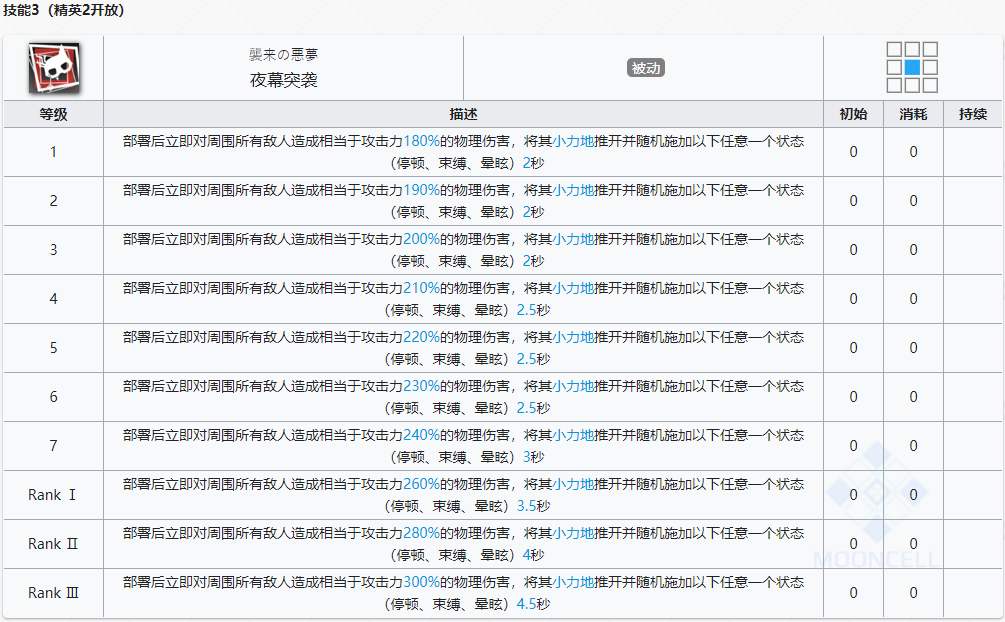Click the skull skill icon for 夜幕突袭
The image size is (1005, 622).
pos(54,68)
